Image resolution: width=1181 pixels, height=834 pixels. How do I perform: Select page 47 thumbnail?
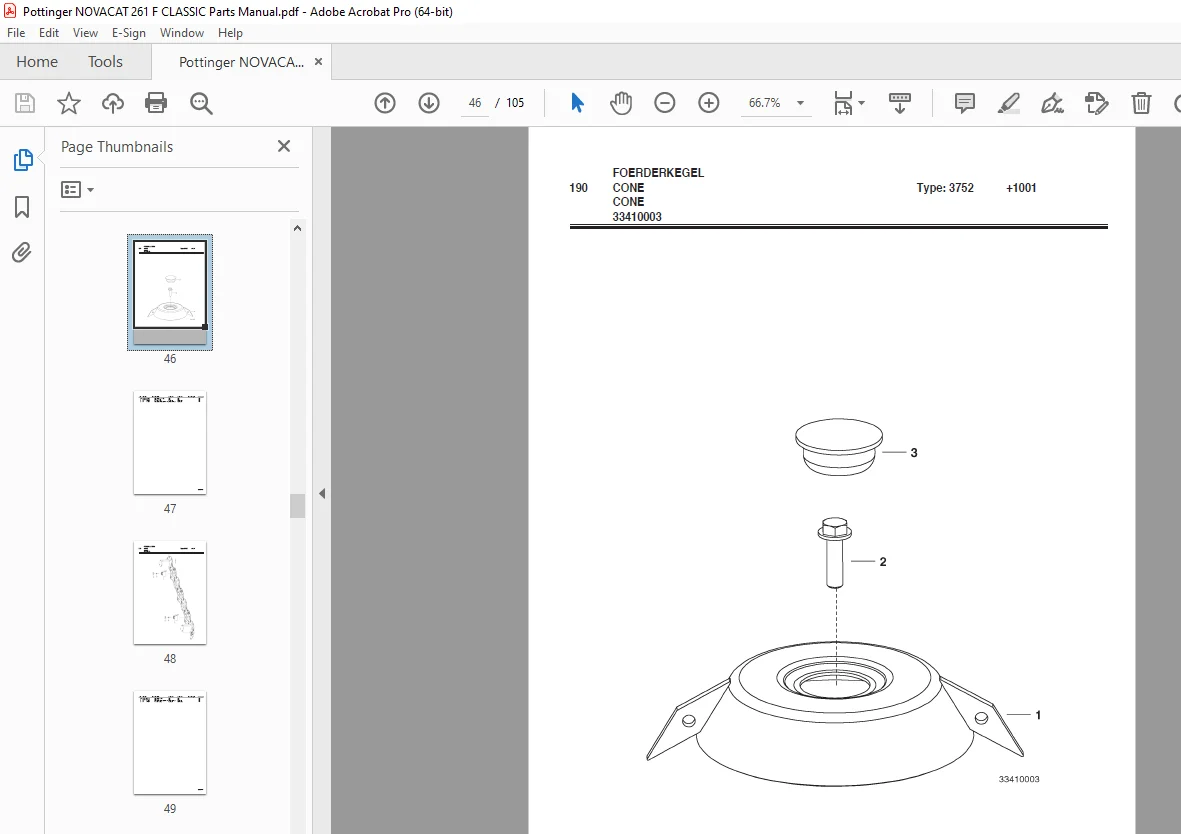[170, 443]
